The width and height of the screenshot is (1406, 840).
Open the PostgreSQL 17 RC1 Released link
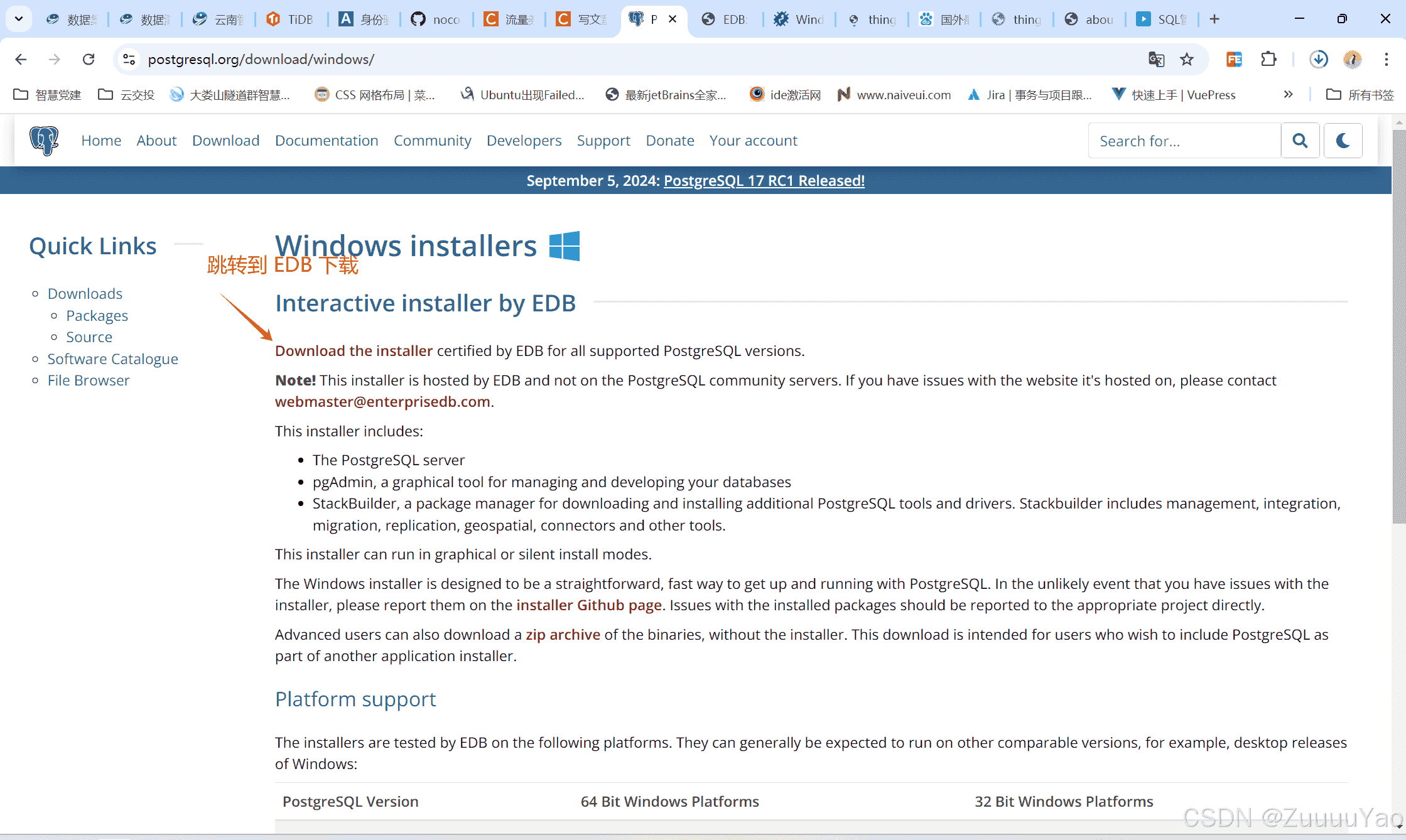764,180
